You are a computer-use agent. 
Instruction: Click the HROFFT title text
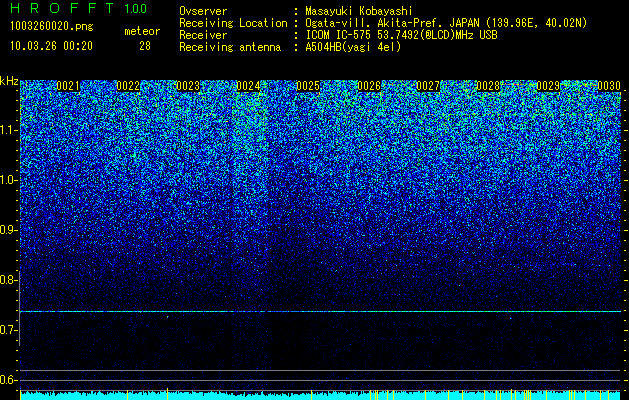(62, 8)
